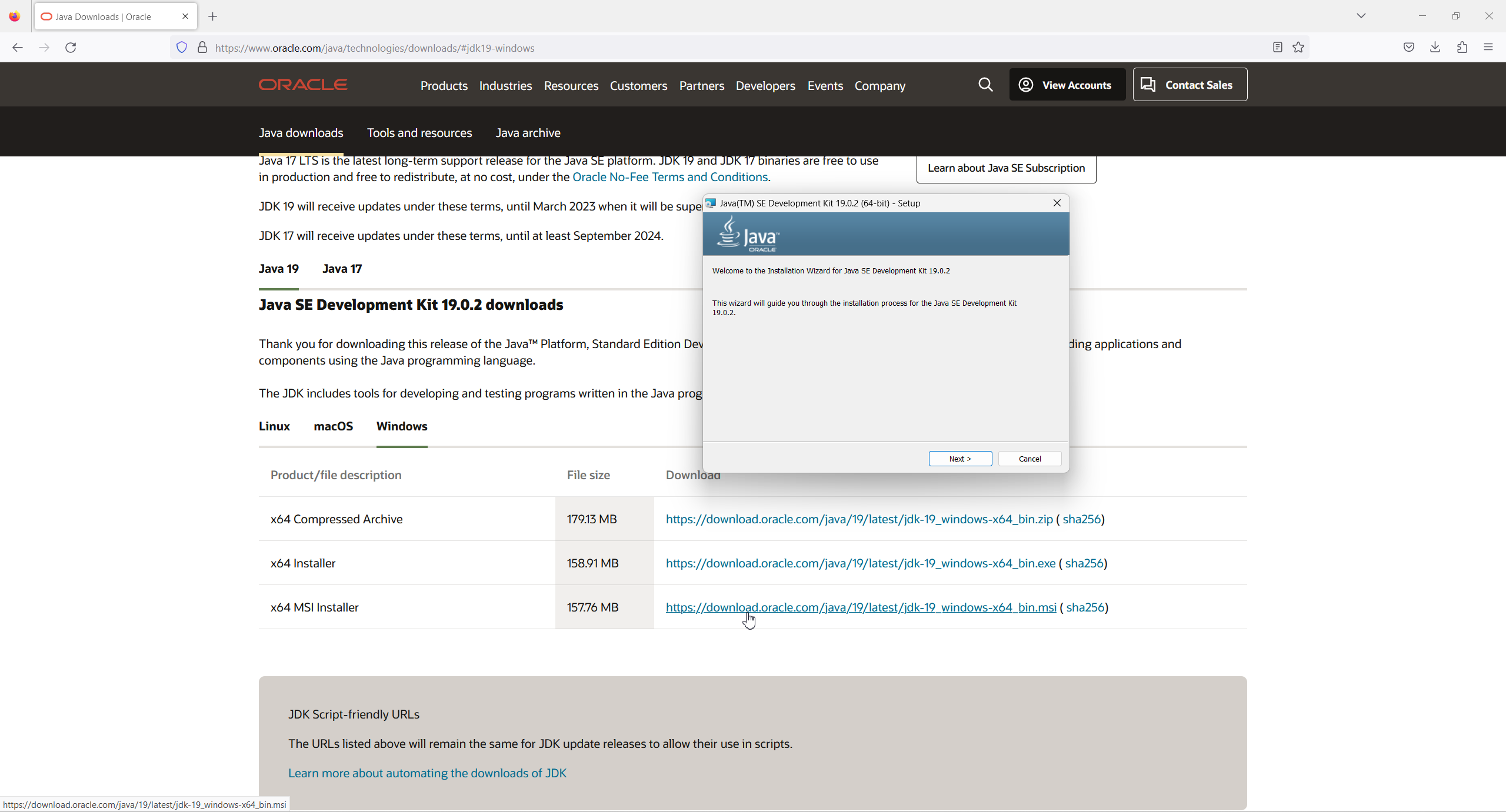Switch to the Java 17 tab
Screen dimensions: 1506x812
(x=342, y=269)
